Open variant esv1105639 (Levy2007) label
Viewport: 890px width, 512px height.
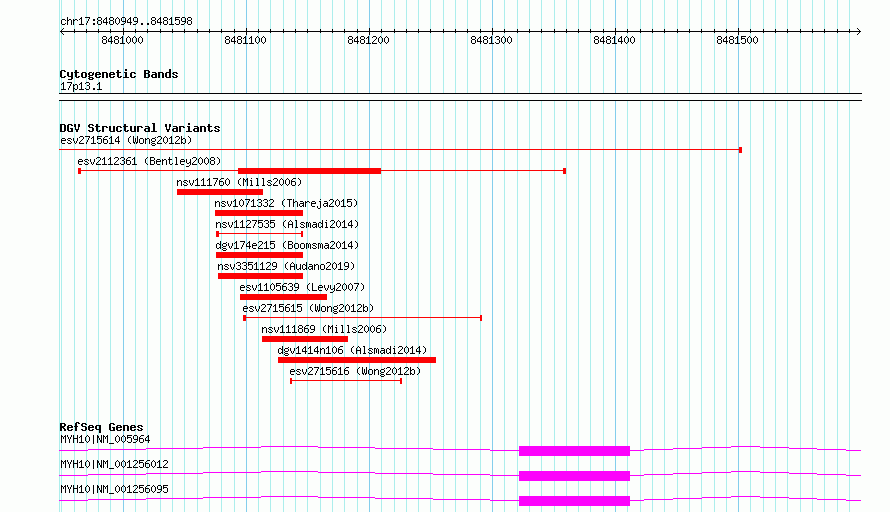302,287
